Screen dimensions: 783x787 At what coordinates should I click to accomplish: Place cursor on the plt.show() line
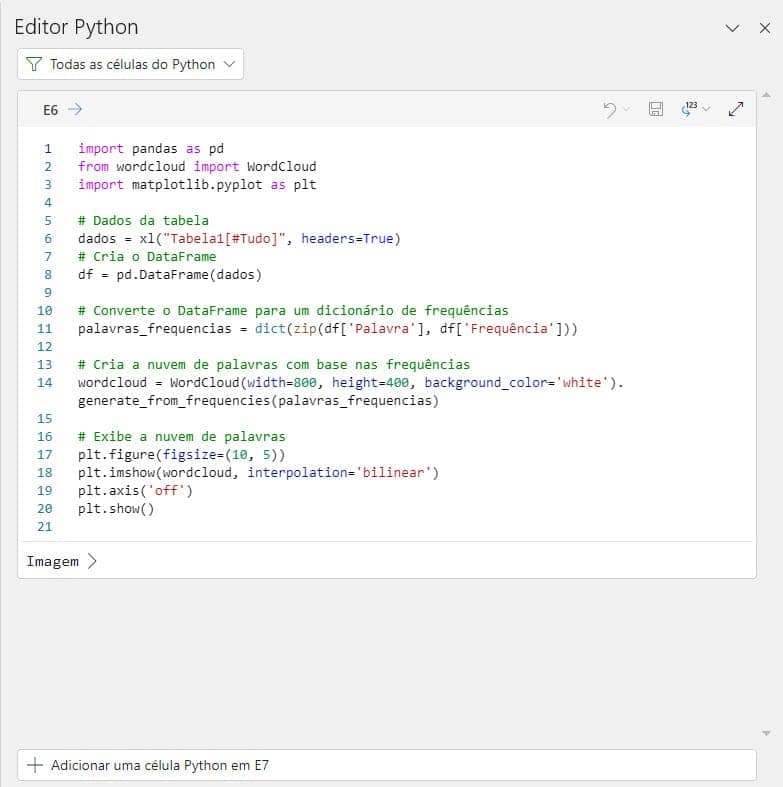point(116,508)
